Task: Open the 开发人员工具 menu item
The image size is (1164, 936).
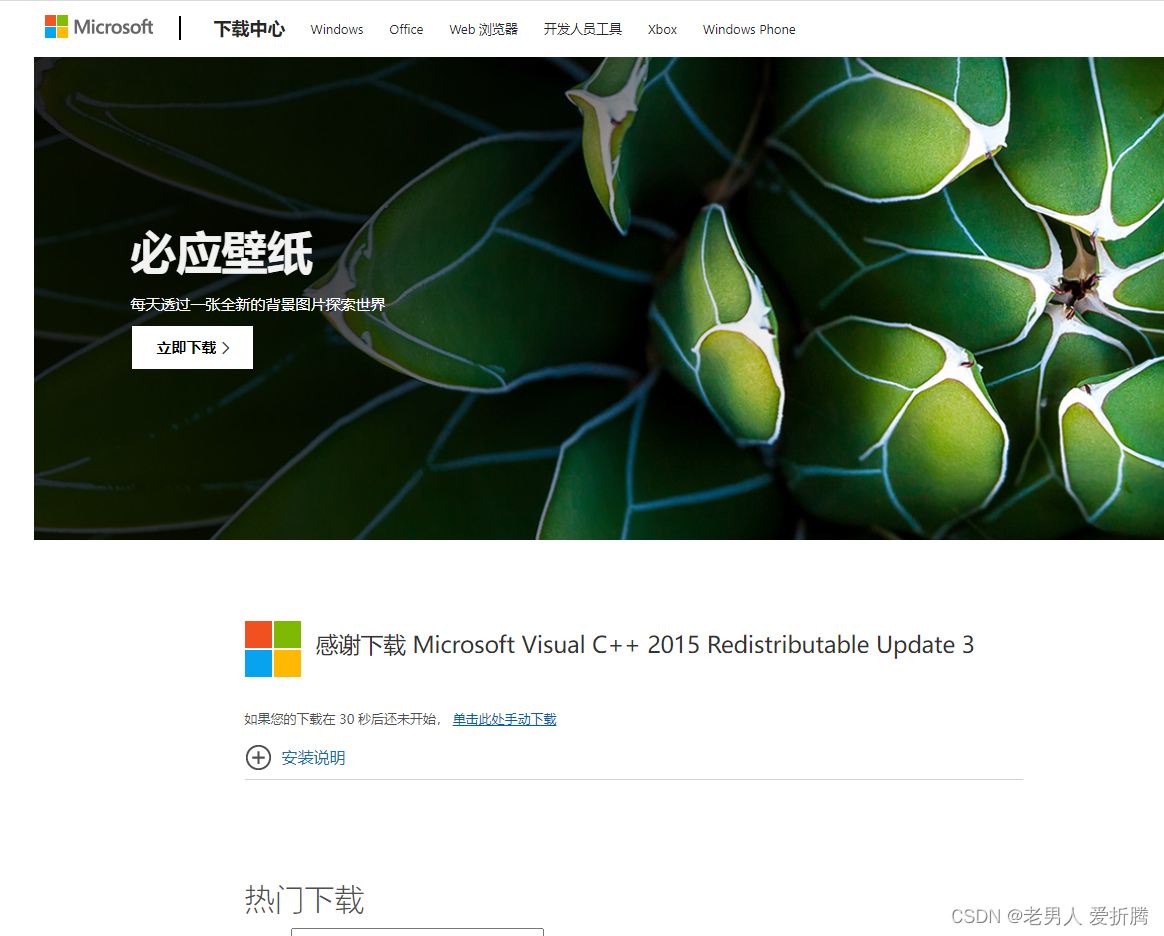Action: pyautogui.click(x=583, y=30)
